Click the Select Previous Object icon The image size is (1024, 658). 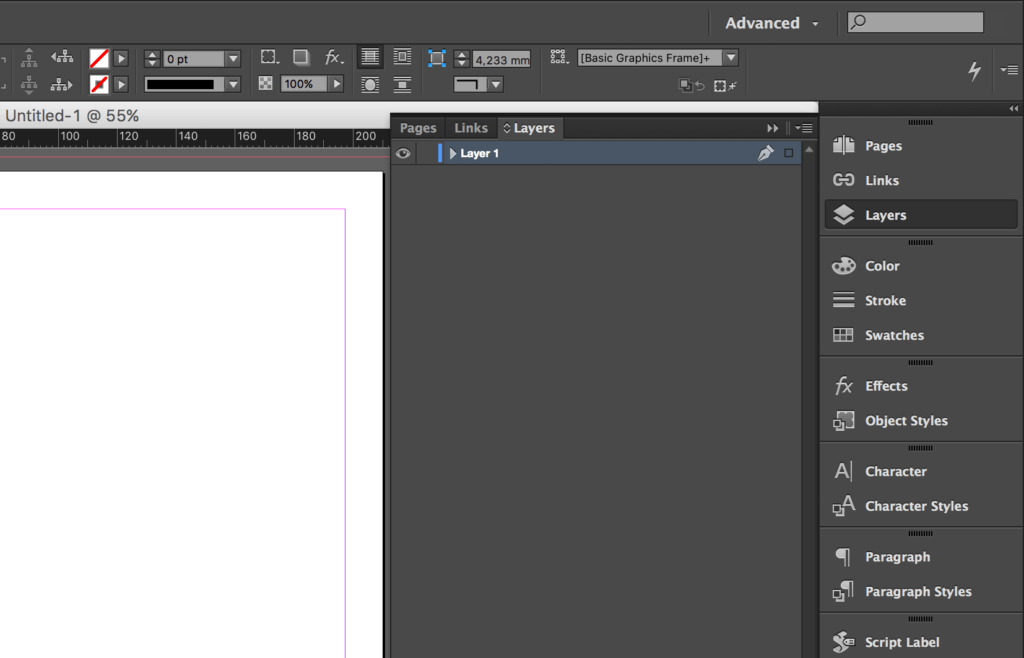tap(62, 57)
